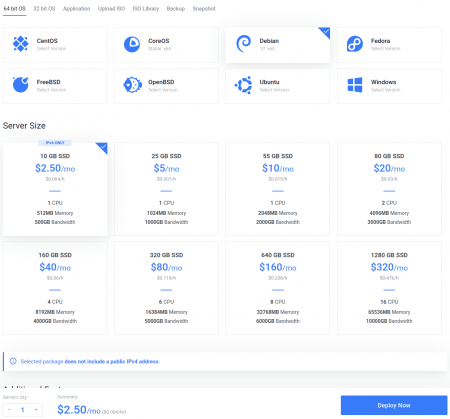Choose the Windows logo icon
The height and width of the screenshot is (419, 450).
point(355,85)
